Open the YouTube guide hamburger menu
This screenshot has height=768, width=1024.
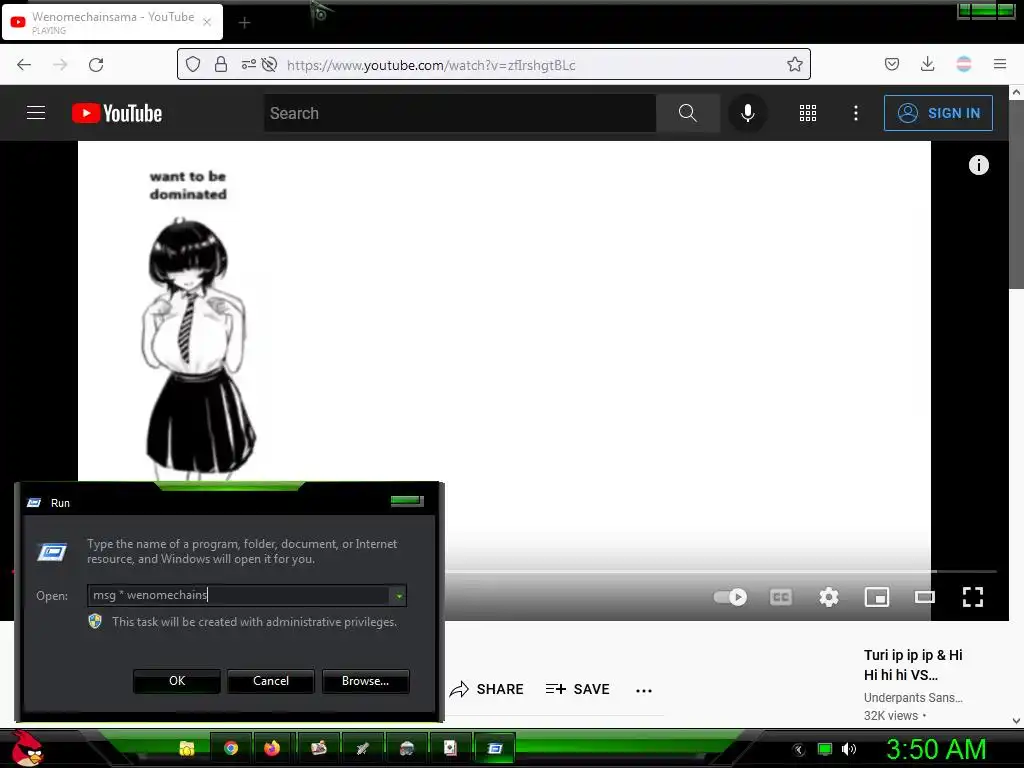click(x=36, y=113)
